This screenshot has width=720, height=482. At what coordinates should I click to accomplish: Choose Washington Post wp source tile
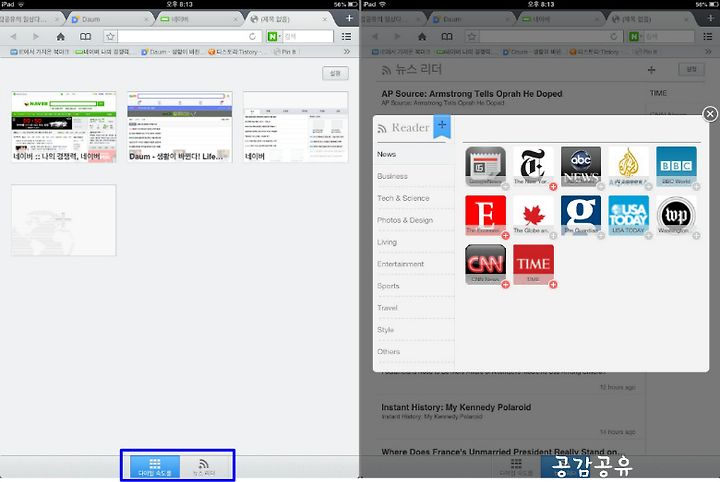click(x=676, y=215)
